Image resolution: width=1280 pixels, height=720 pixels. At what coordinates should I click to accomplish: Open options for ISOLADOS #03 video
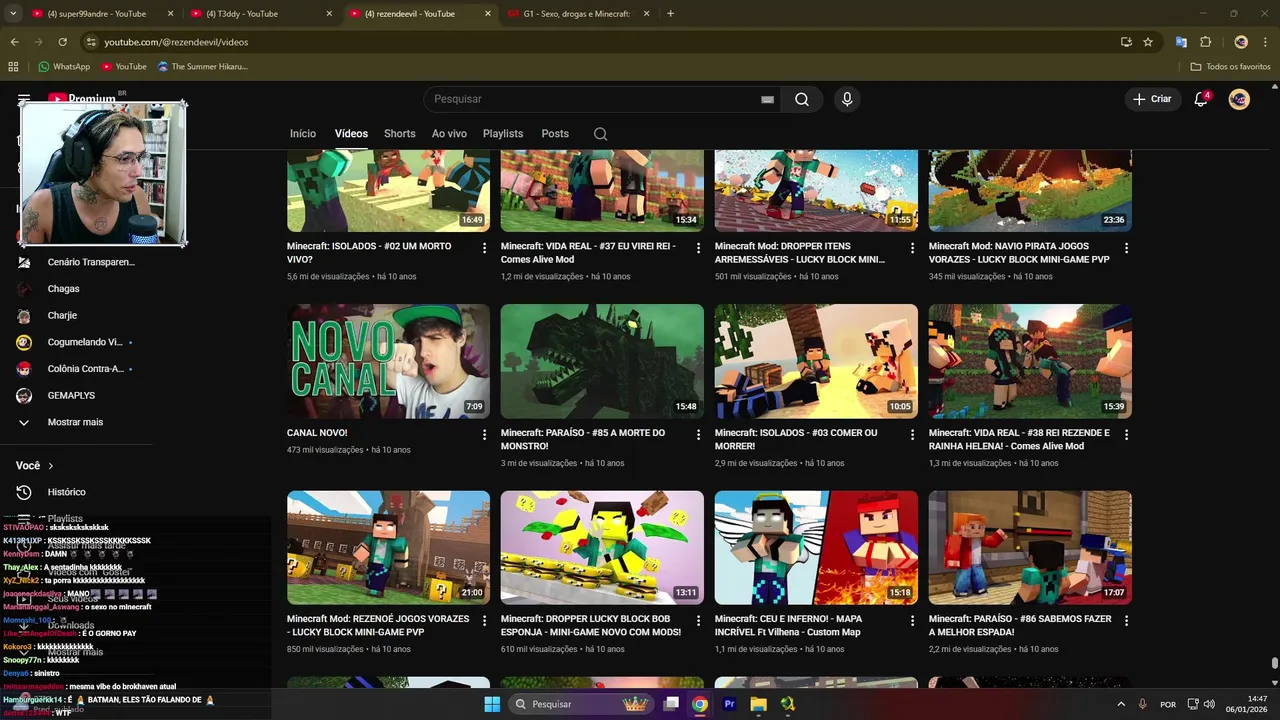[913, 435]
